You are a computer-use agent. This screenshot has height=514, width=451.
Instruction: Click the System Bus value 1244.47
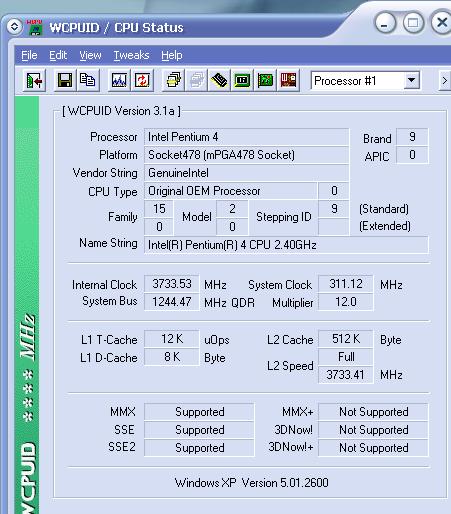[x=172, y=302]
